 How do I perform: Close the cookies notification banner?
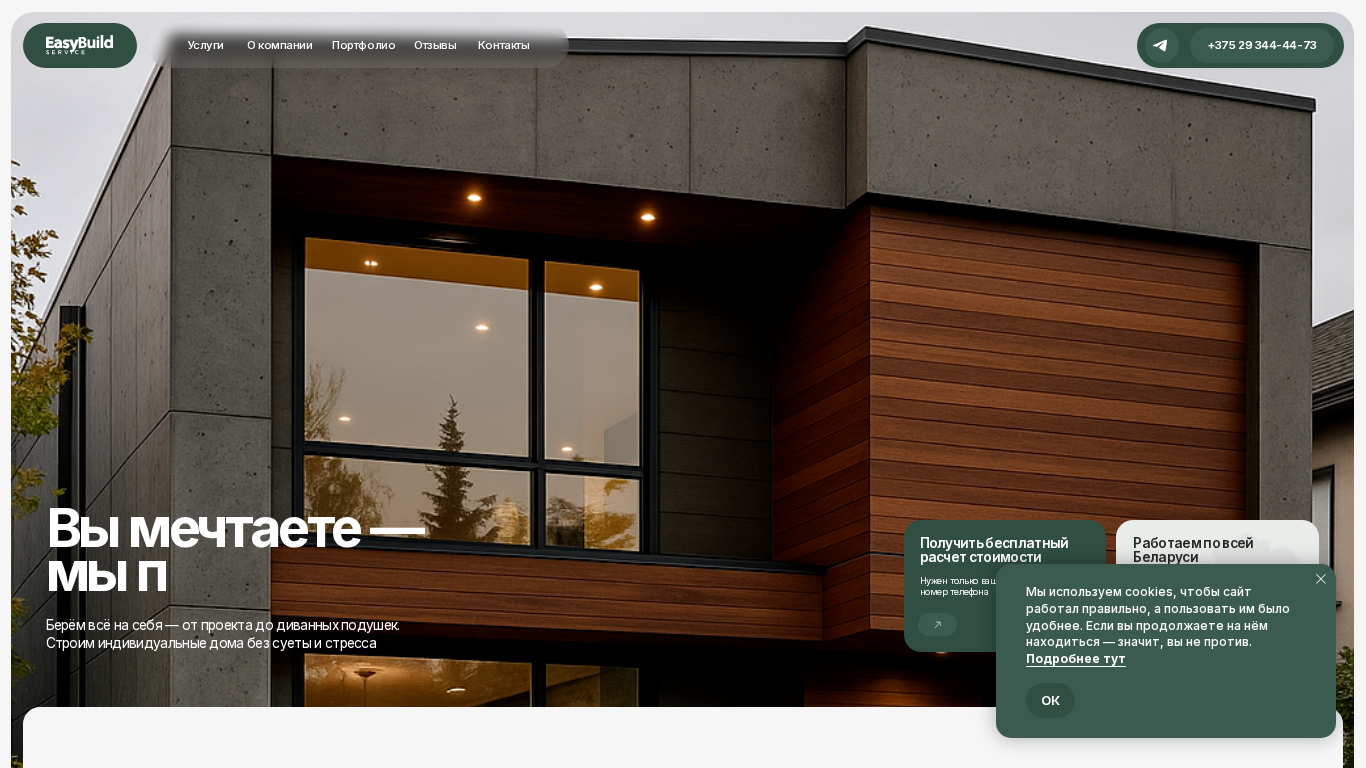(1320, 579)
